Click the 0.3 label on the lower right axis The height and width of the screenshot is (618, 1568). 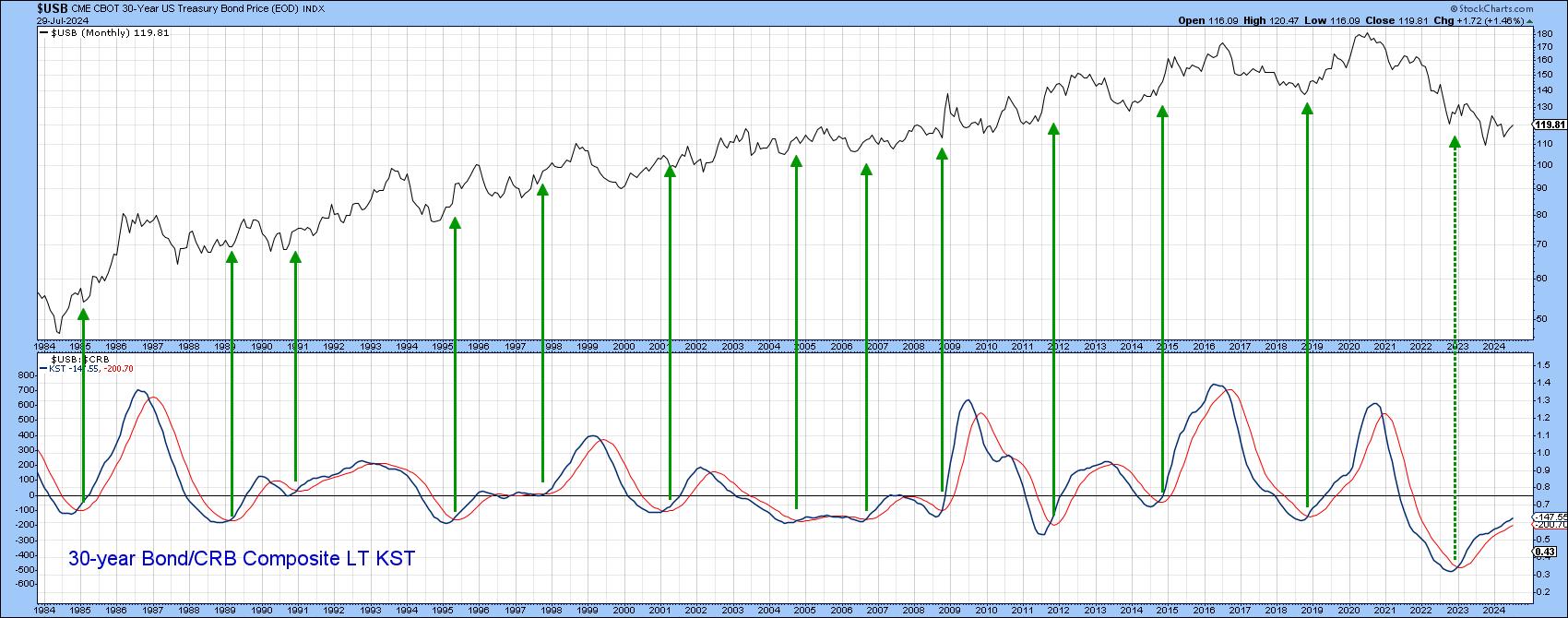point(1545,574)
